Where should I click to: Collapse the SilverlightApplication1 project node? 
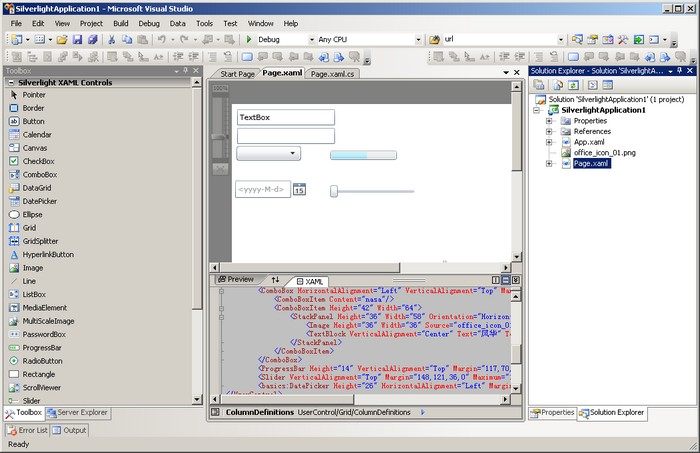[x=536, y=110]
